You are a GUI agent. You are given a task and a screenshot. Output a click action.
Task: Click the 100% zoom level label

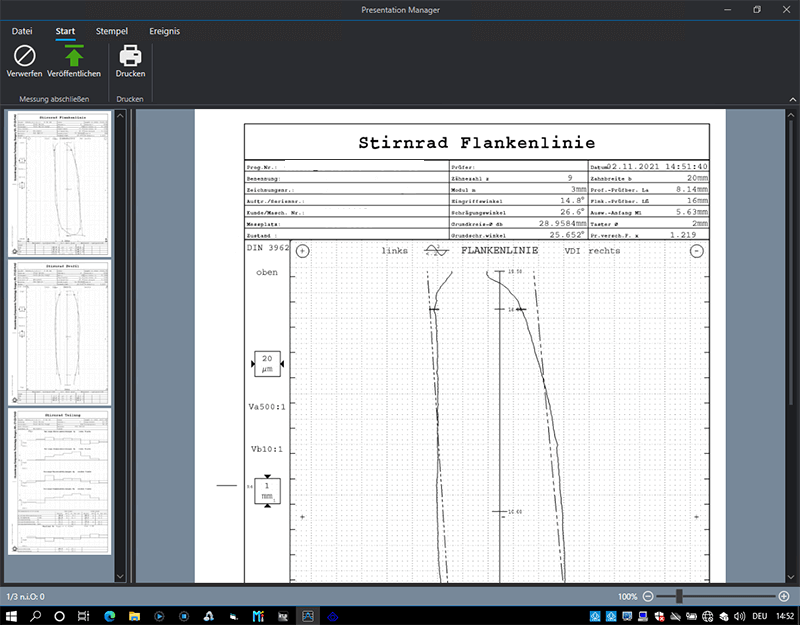(627, 596)
